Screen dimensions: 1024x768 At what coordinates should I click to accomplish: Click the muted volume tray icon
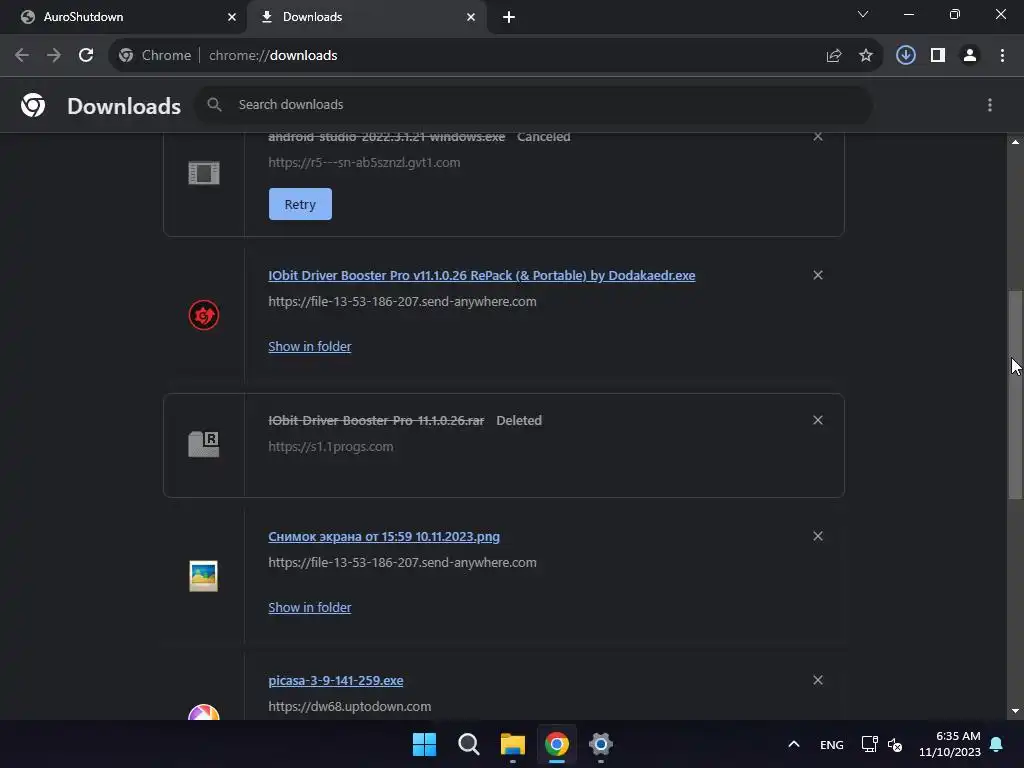[895, 744]
